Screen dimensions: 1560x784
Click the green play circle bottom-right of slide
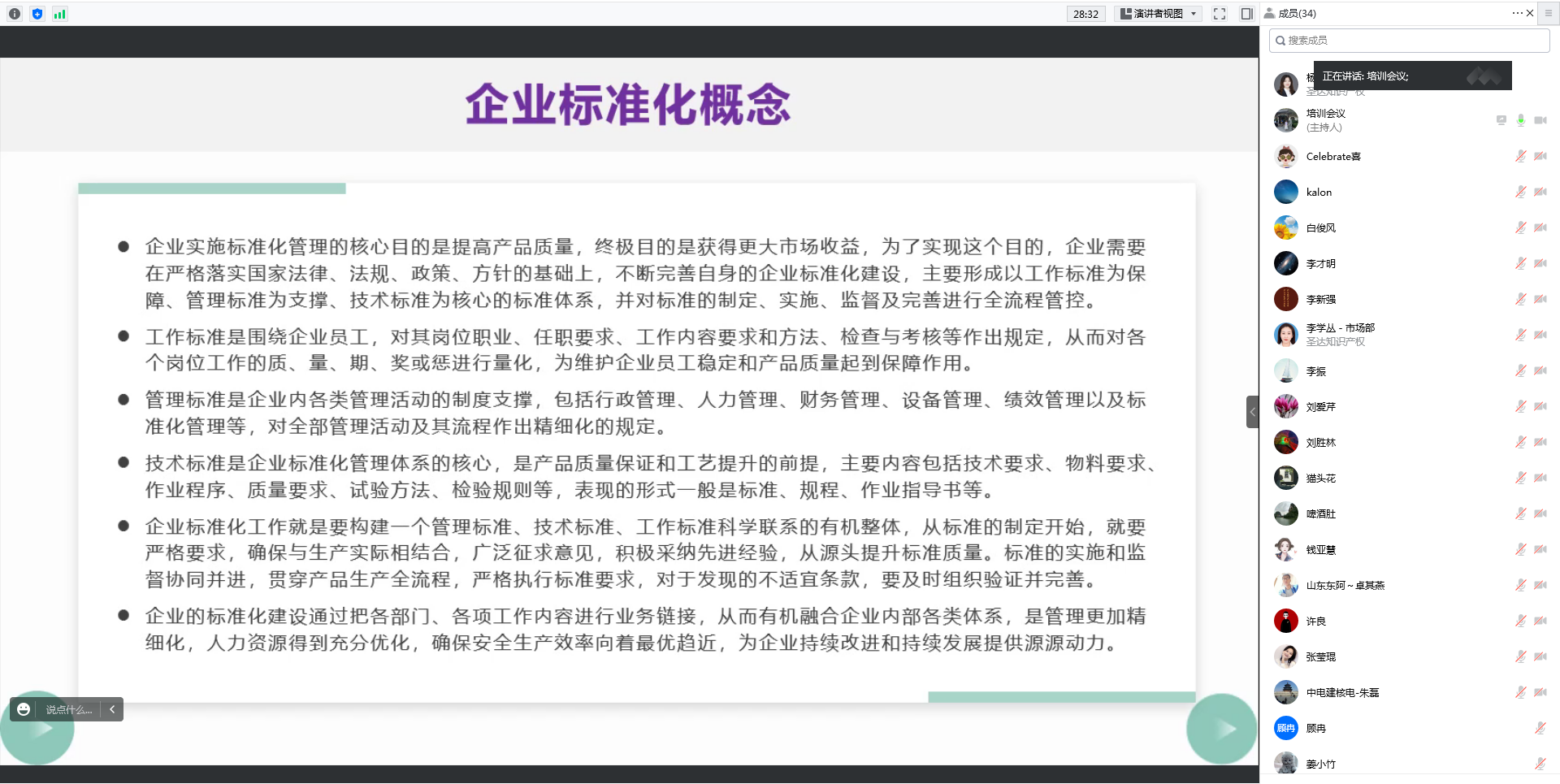(x=1221, y=729)
